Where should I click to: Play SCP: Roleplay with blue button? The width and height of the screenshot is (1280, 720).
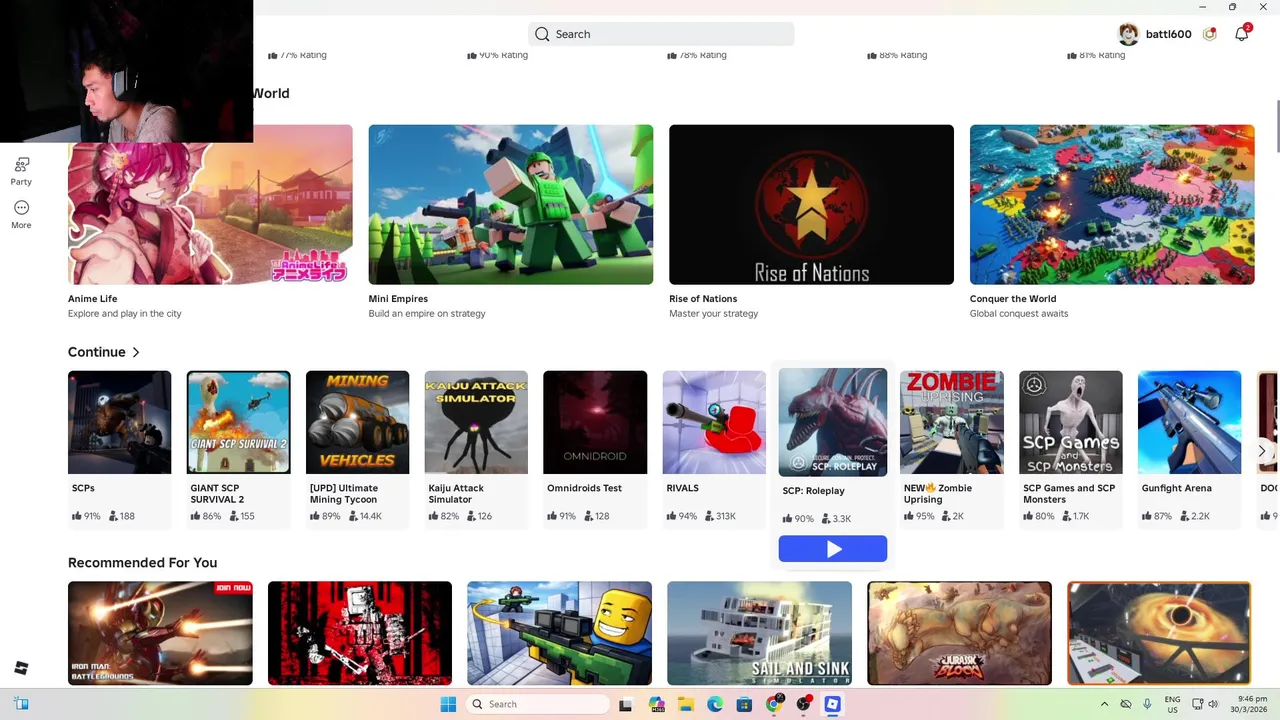tap(833, 548)
